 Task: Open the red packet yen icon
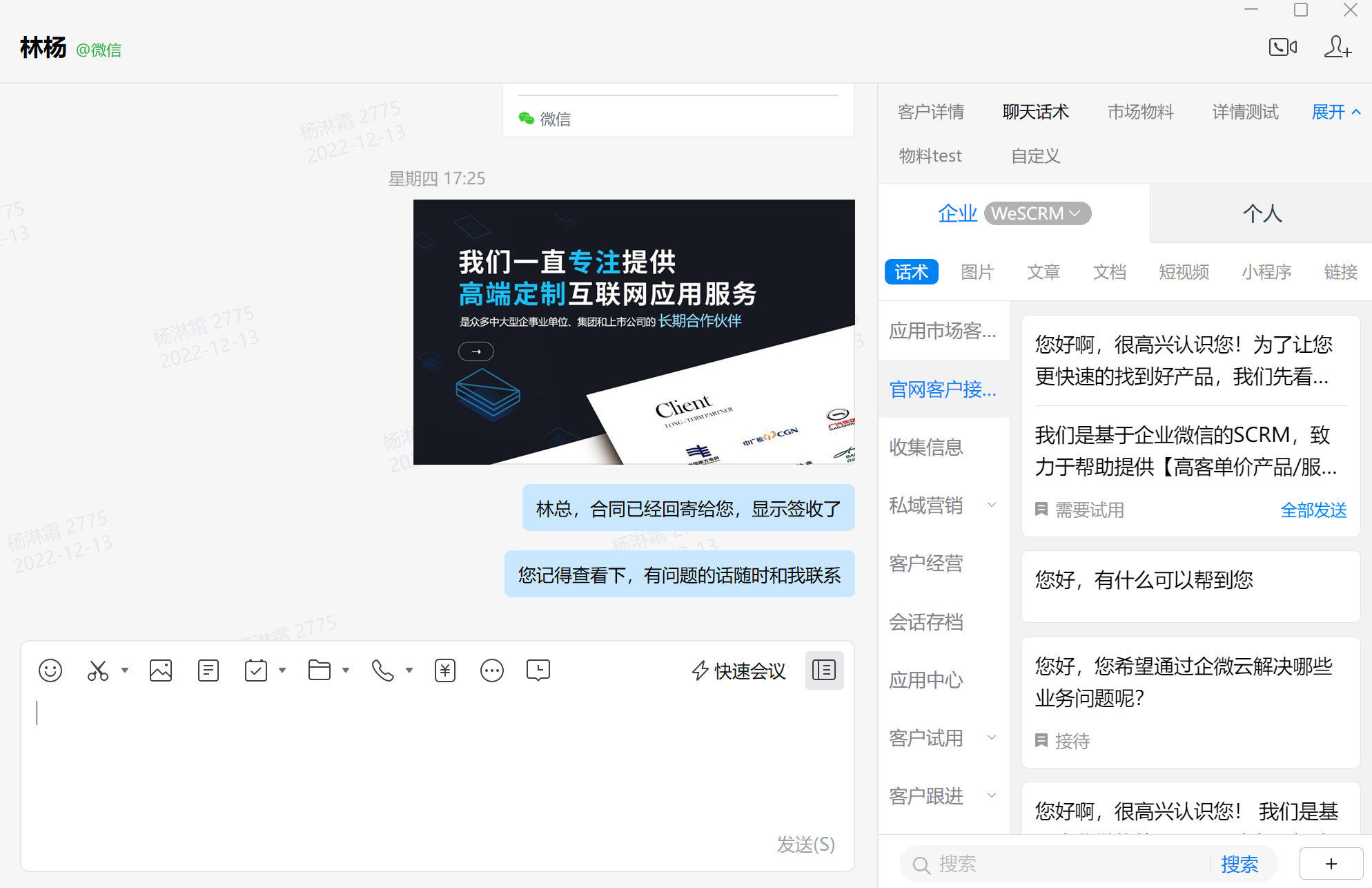(x=445, y=670)
